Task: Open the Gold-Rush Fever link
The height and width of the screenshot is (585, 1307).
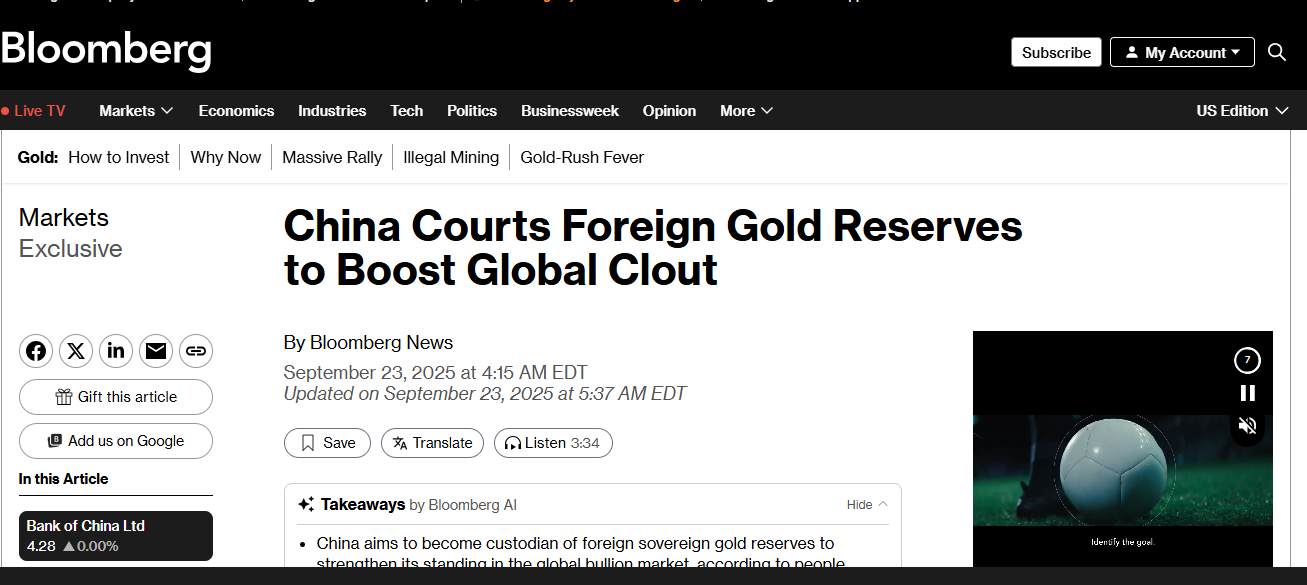Action: pyautogui.click(x=582, y=157)
